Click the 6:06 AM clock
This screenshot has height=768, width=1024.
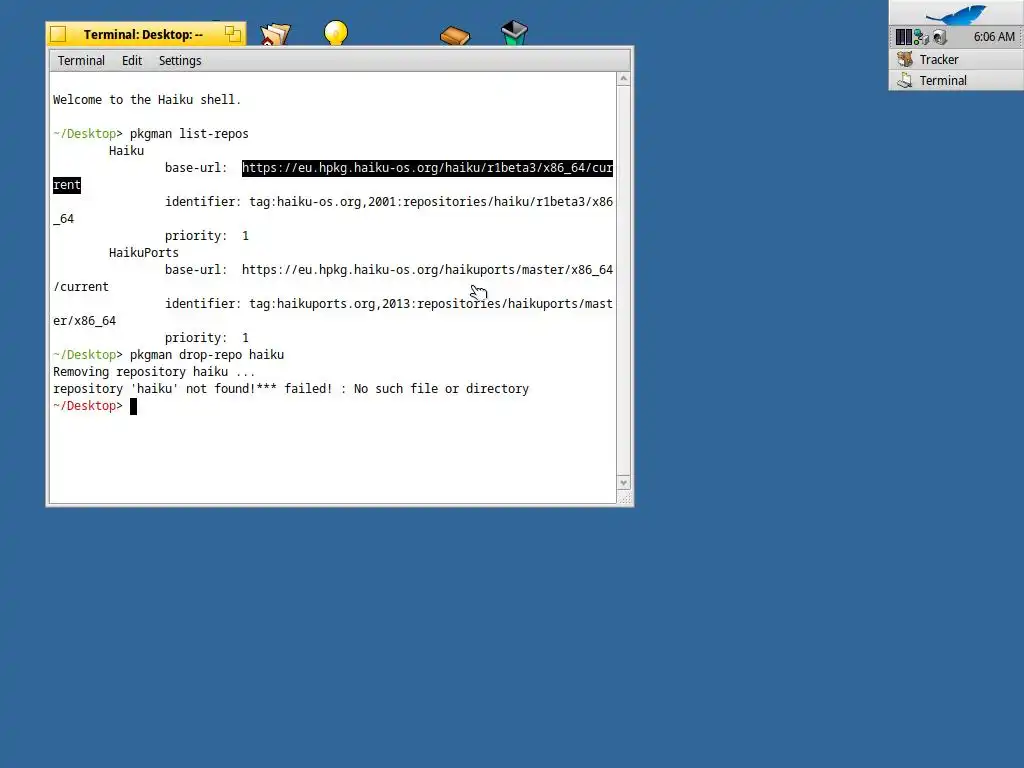994,37
